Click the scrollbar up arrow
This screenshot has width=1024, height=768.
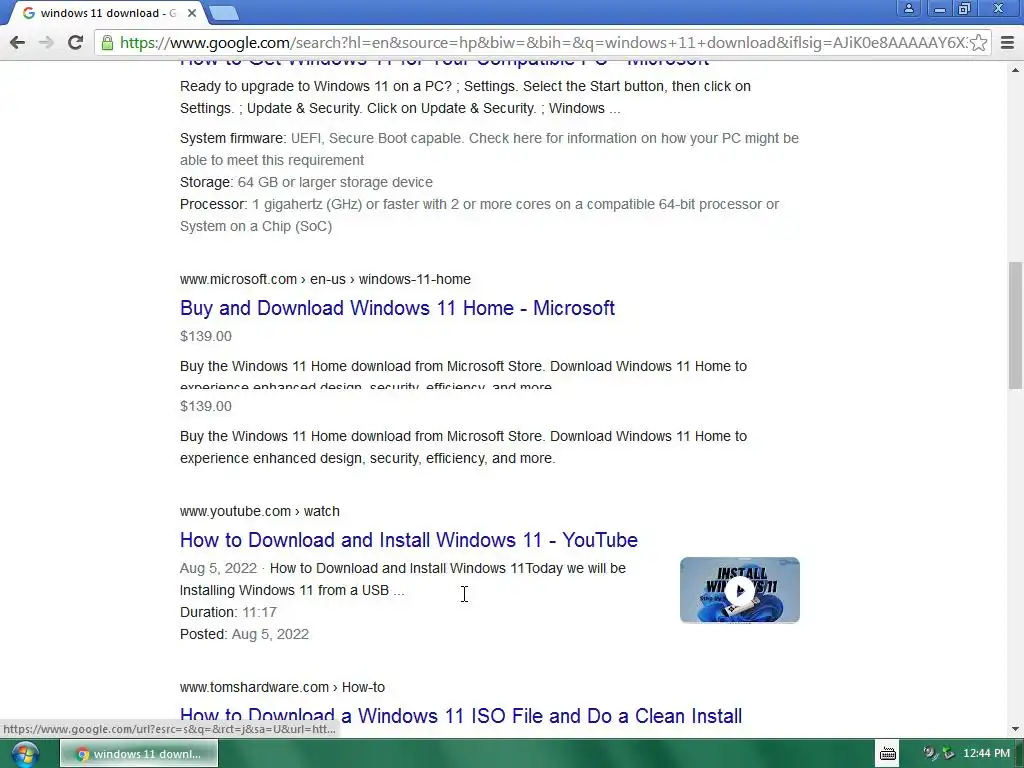pos(1015,70)
